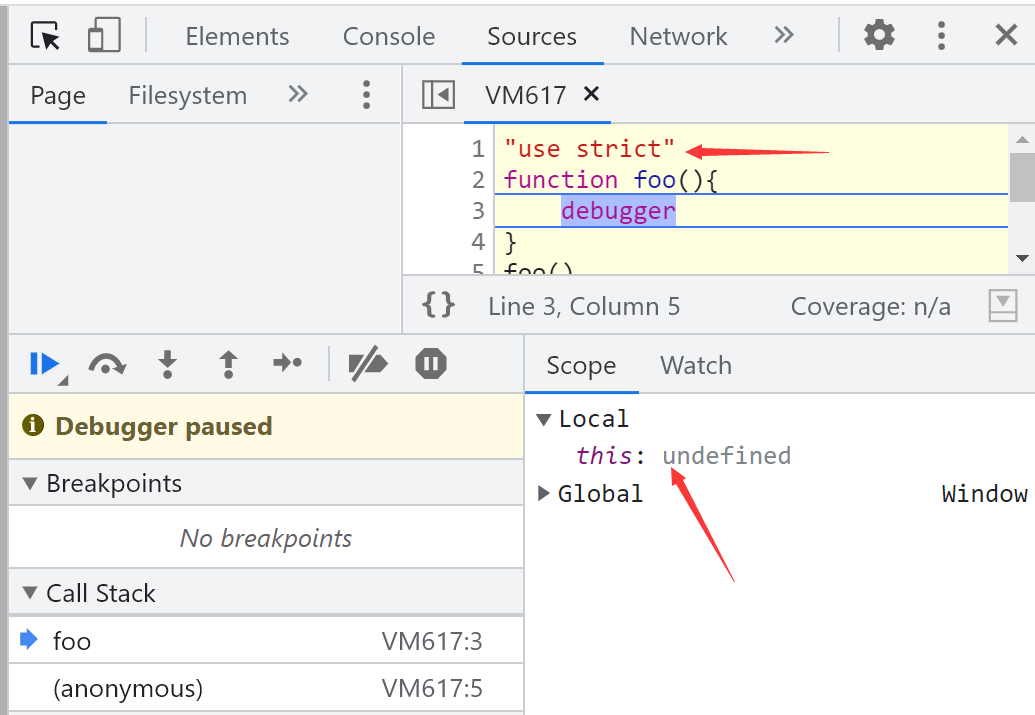Expand the Global scope section

click(x=544, y=493)
